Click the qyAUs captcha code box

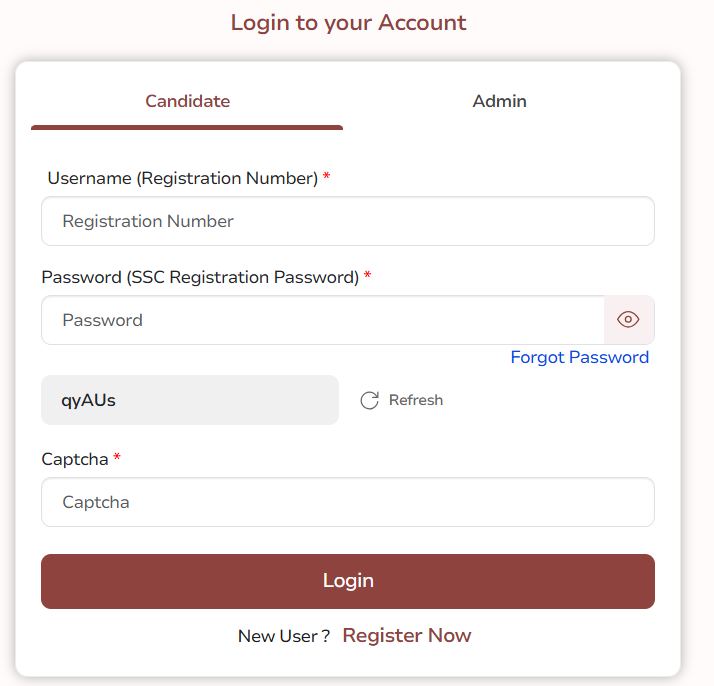(x=190, y=400)
